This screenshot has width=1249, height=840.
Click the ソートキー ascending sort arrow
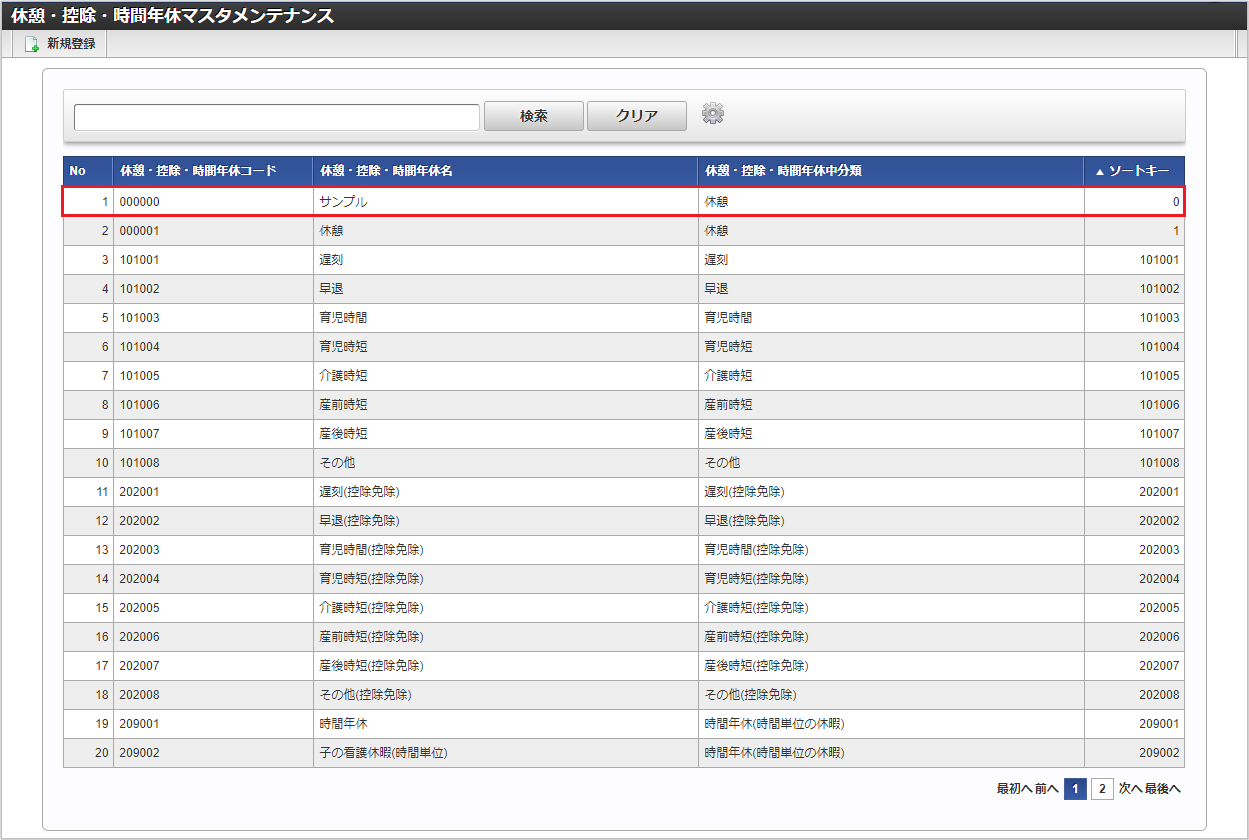point(1100,172)
